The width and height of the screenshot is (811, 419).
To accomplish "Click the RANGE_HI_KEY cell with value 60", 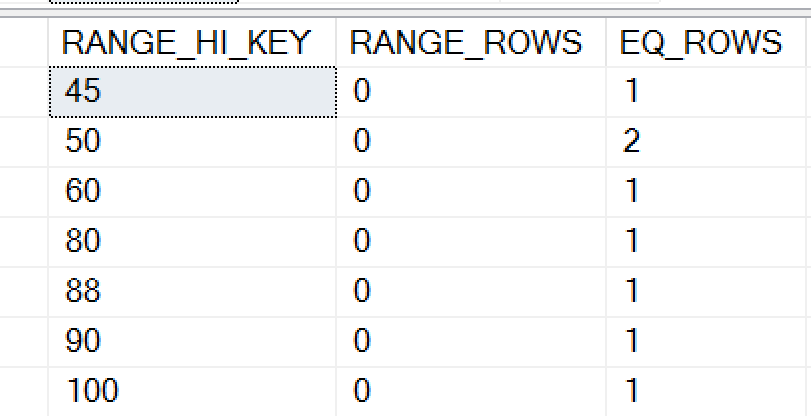I will [x=192, y=190].
